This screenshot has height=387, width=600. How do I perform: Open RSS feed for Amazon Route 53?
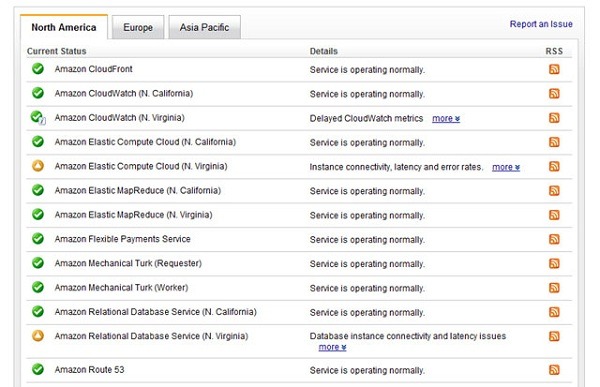point(554,370)
